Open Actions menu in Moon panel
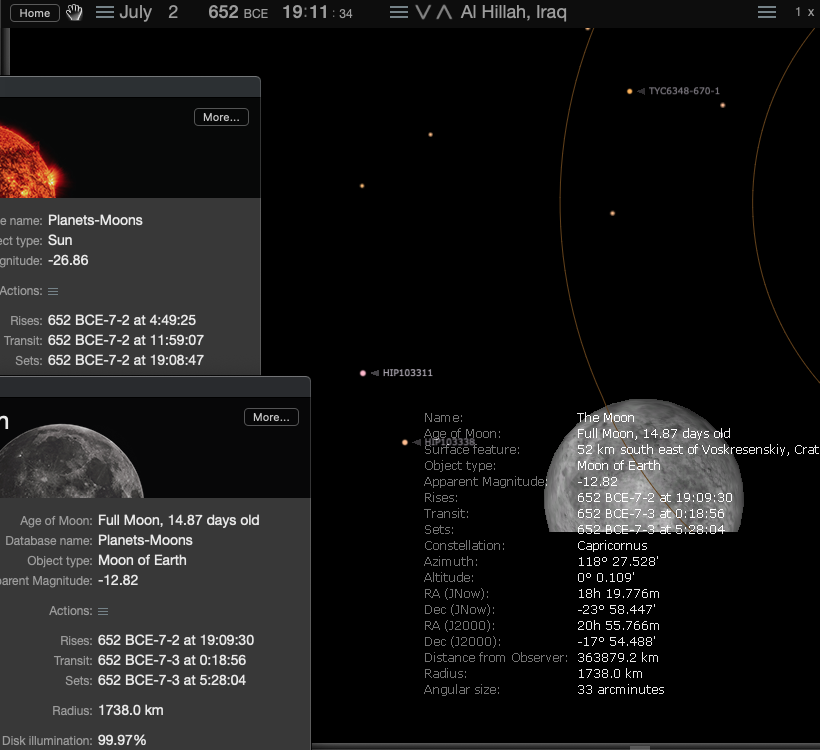The height and width of the screenshot is (750, 820). pyautogui.click(x=103, y=611)
